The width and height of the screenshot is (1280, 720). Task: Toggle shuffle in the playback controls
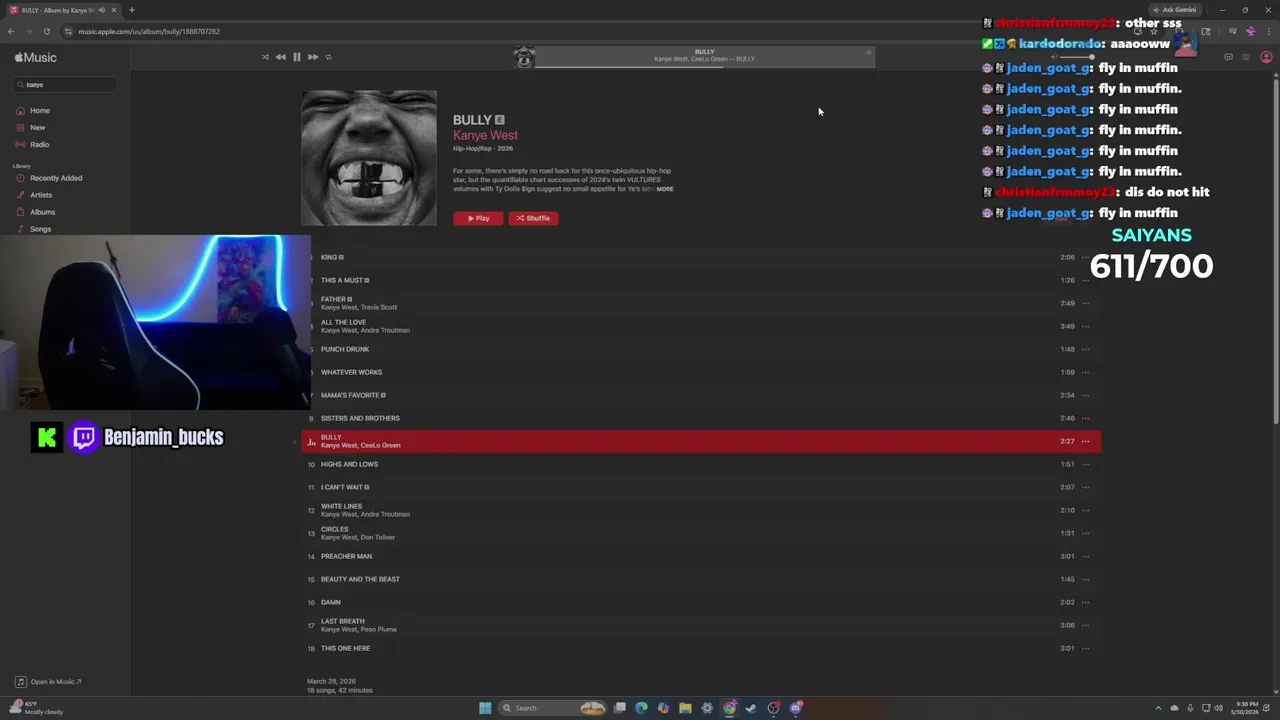[265, 57]
